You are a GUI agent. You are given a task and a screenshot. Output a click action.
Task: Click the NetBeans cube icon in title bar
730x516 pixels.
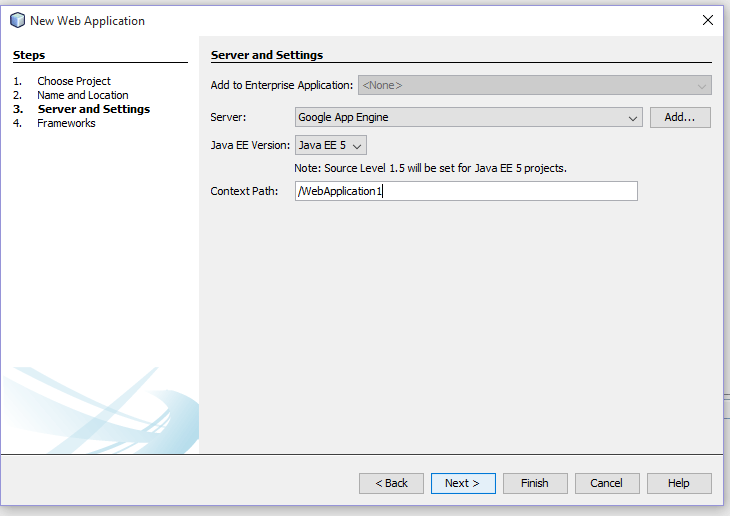(17, 20)
